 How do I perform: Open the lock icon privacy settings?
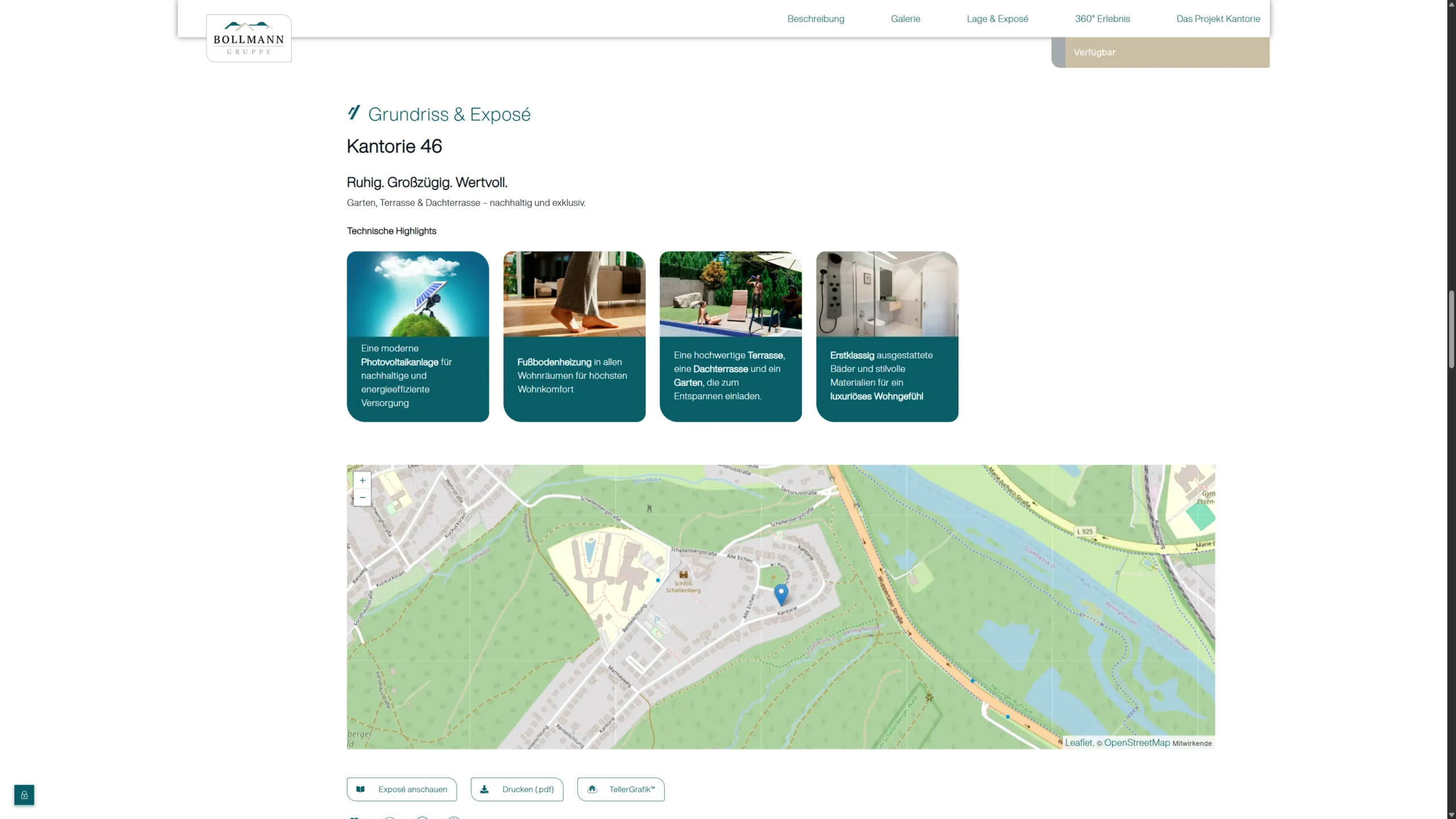pyautogui.click(x=24, y=795)
